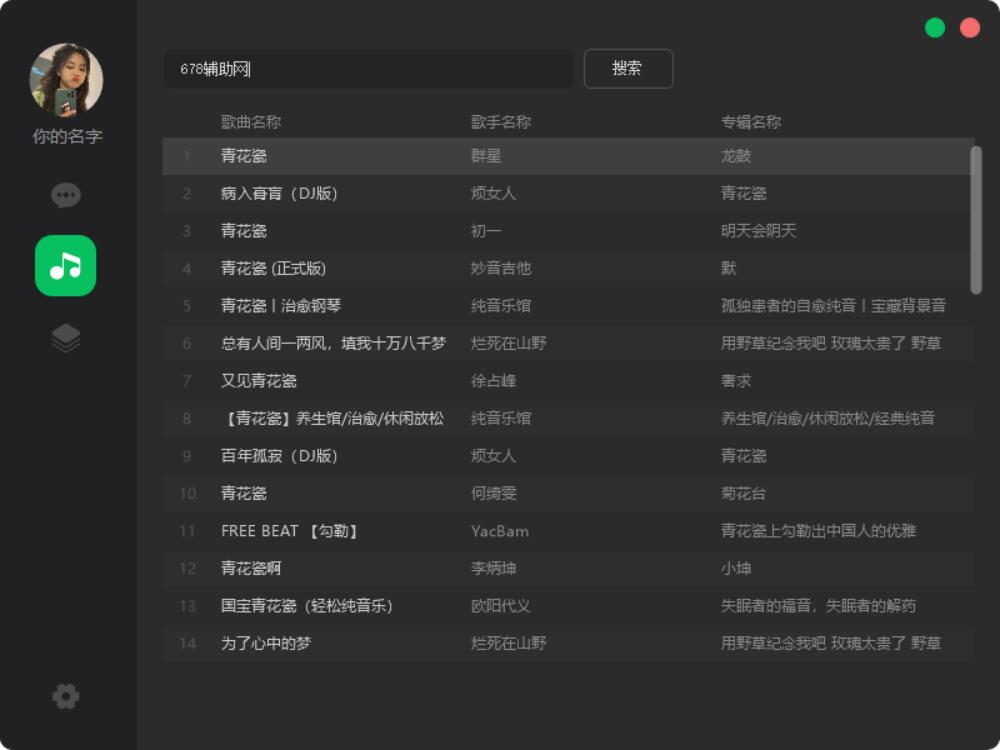Select song 青花瓷 (正式版) in the list
1000x750 pixels.
273,269
